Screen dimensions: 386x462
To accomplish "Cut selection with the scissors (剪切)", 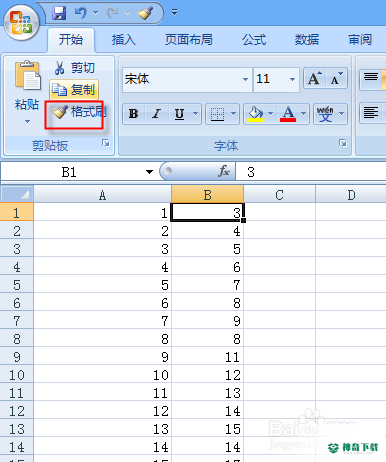I will (75, 68).
